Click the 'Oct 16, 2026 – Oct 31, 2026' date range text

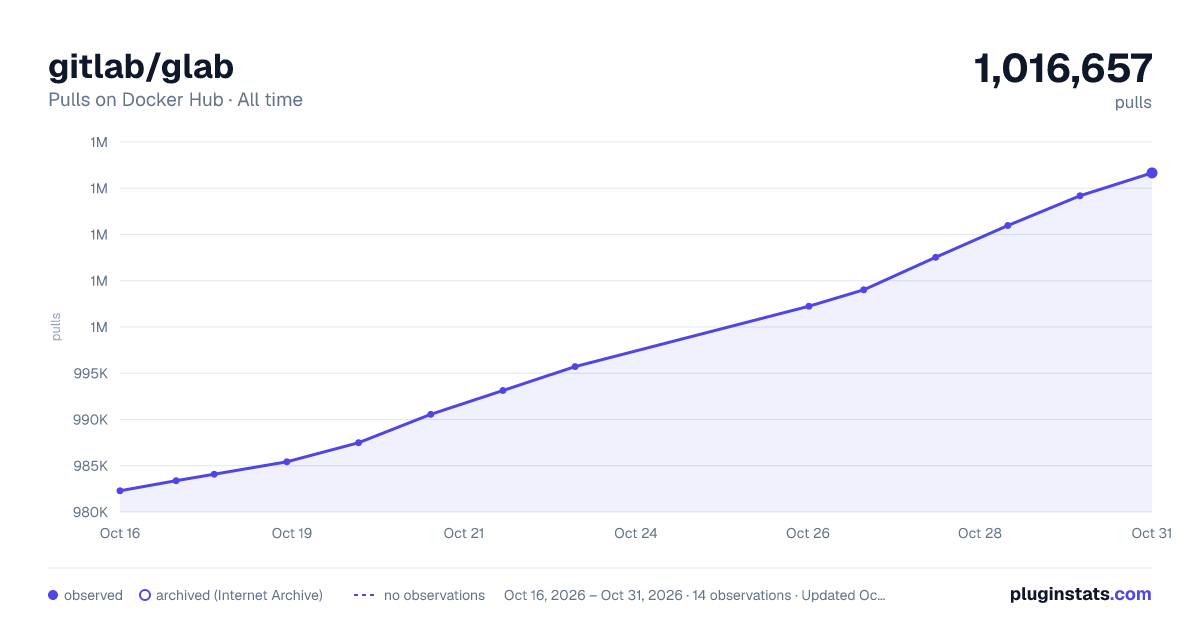coord(593,595)
